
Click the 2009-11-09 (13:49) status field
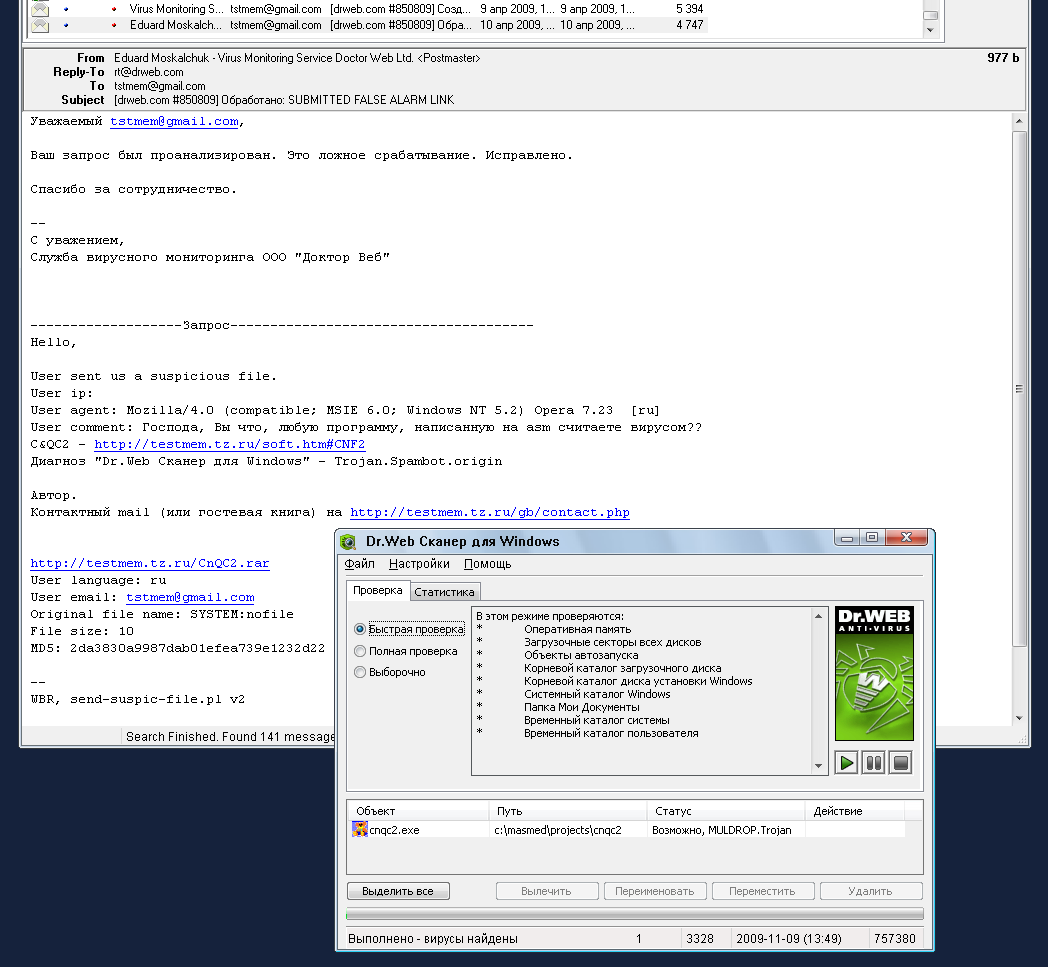789,938
